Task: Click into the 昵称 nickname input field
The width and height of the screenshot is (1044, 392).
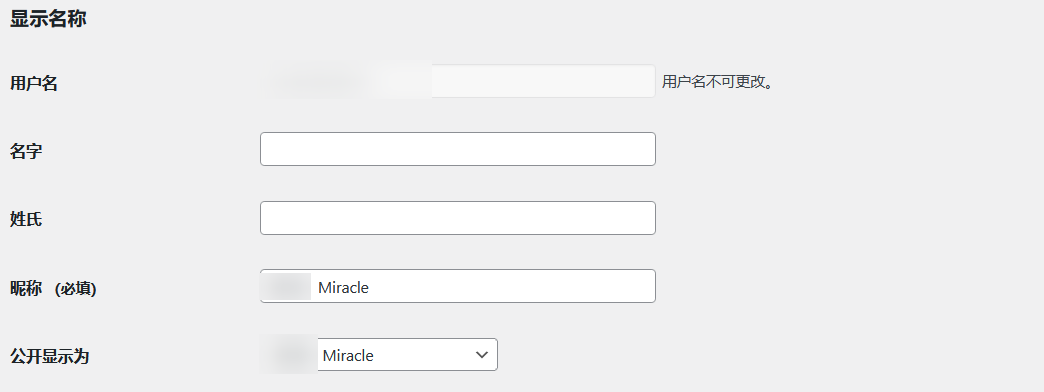Action: coord(457,286)
